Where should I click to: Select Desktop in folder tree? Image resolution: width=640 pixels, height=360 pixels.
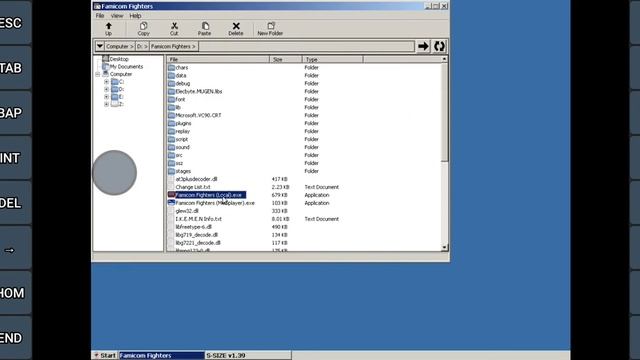[x=119, y=59]
